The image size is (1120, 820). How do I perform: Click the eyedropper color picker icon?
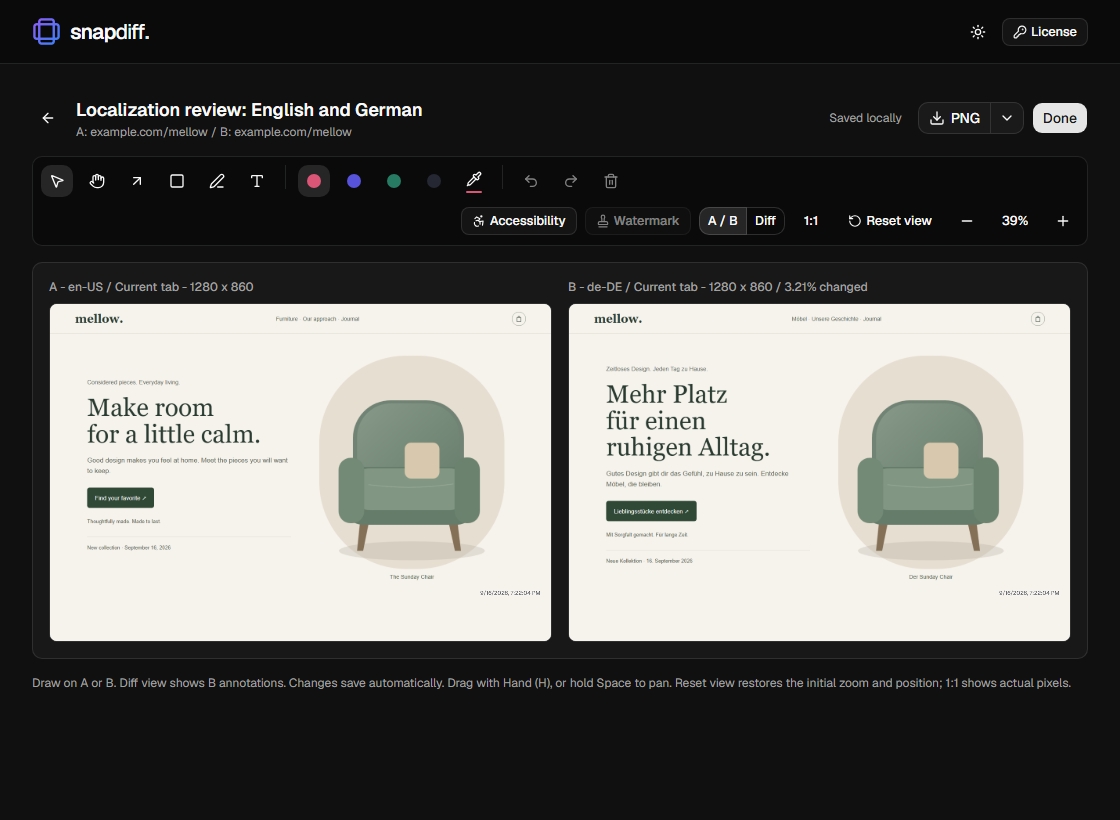click(x=474, y=181)
